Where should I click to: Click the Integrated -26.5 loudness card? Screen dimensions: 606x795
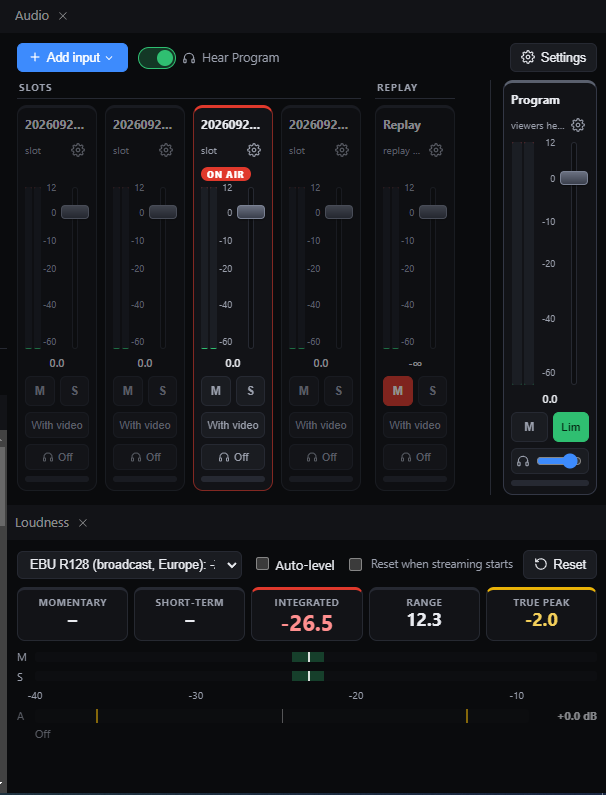(x=307, y=614)
